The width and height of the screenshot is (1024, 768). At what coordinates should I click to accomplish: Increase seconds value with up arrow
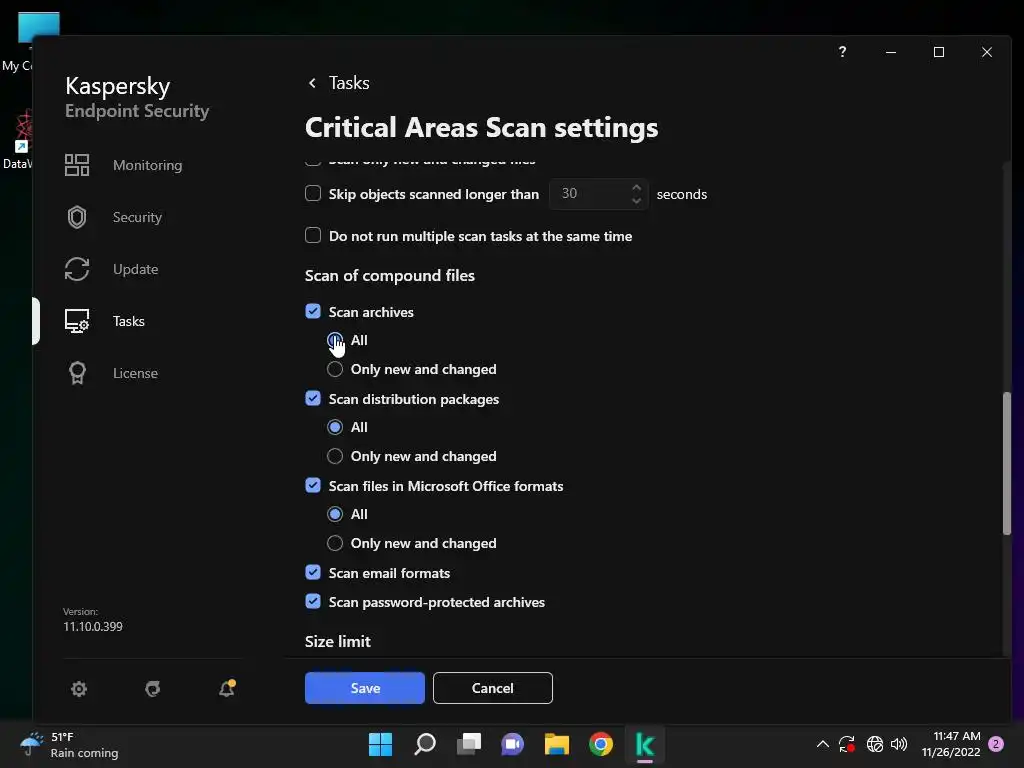coord(636,187)
